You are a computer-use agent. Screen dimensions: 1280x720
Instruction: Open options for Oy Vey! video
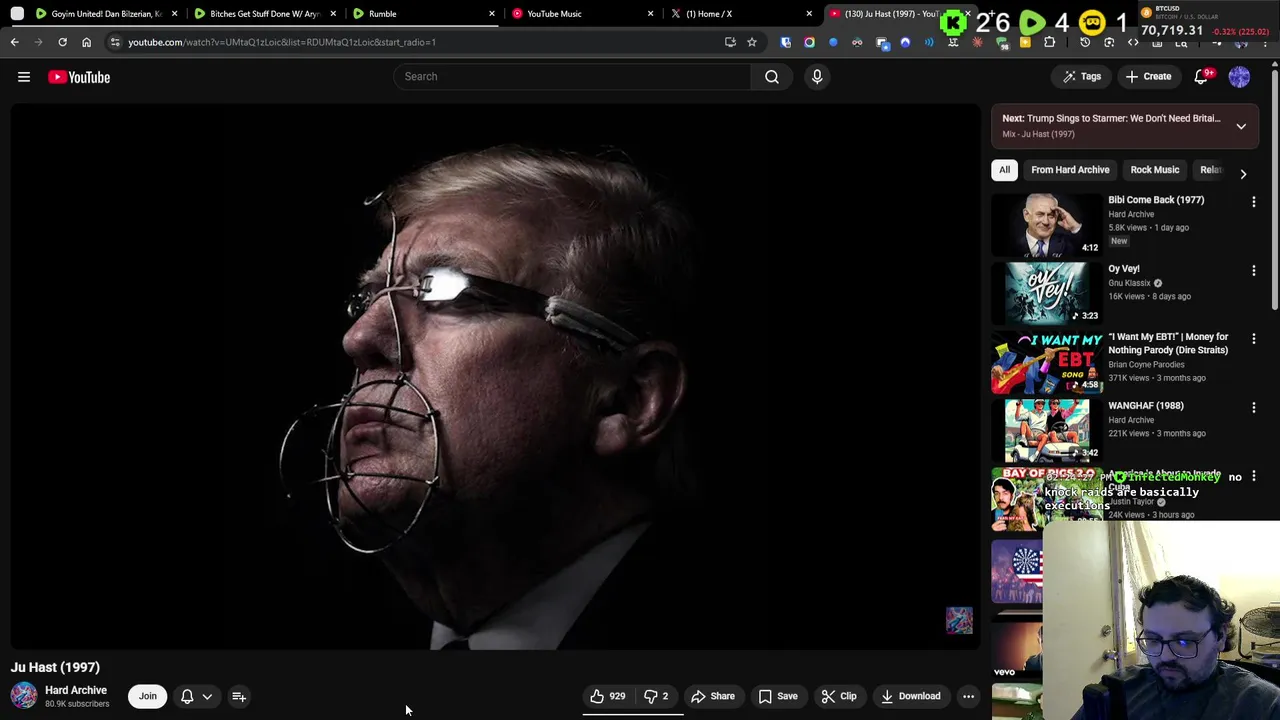[1254, 271]
